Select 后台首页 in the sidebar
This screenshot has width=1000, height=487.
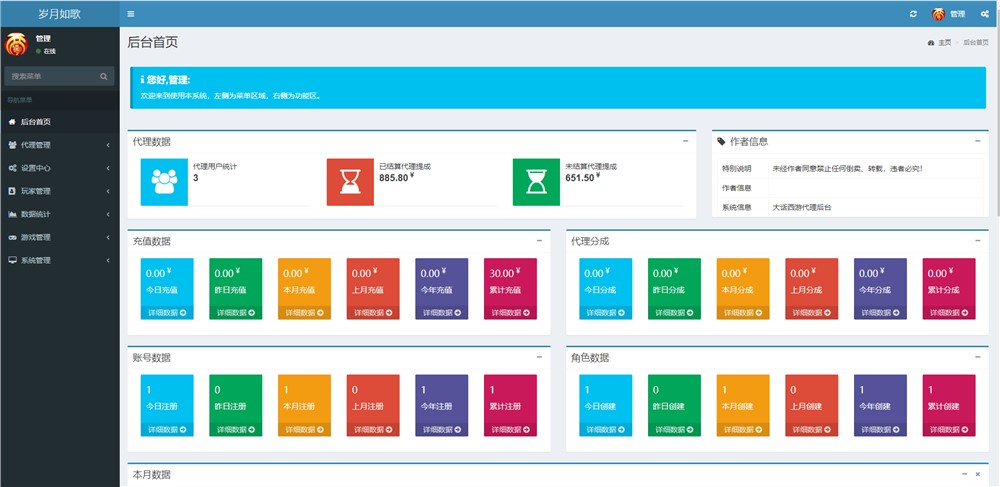tap(35, 122)
